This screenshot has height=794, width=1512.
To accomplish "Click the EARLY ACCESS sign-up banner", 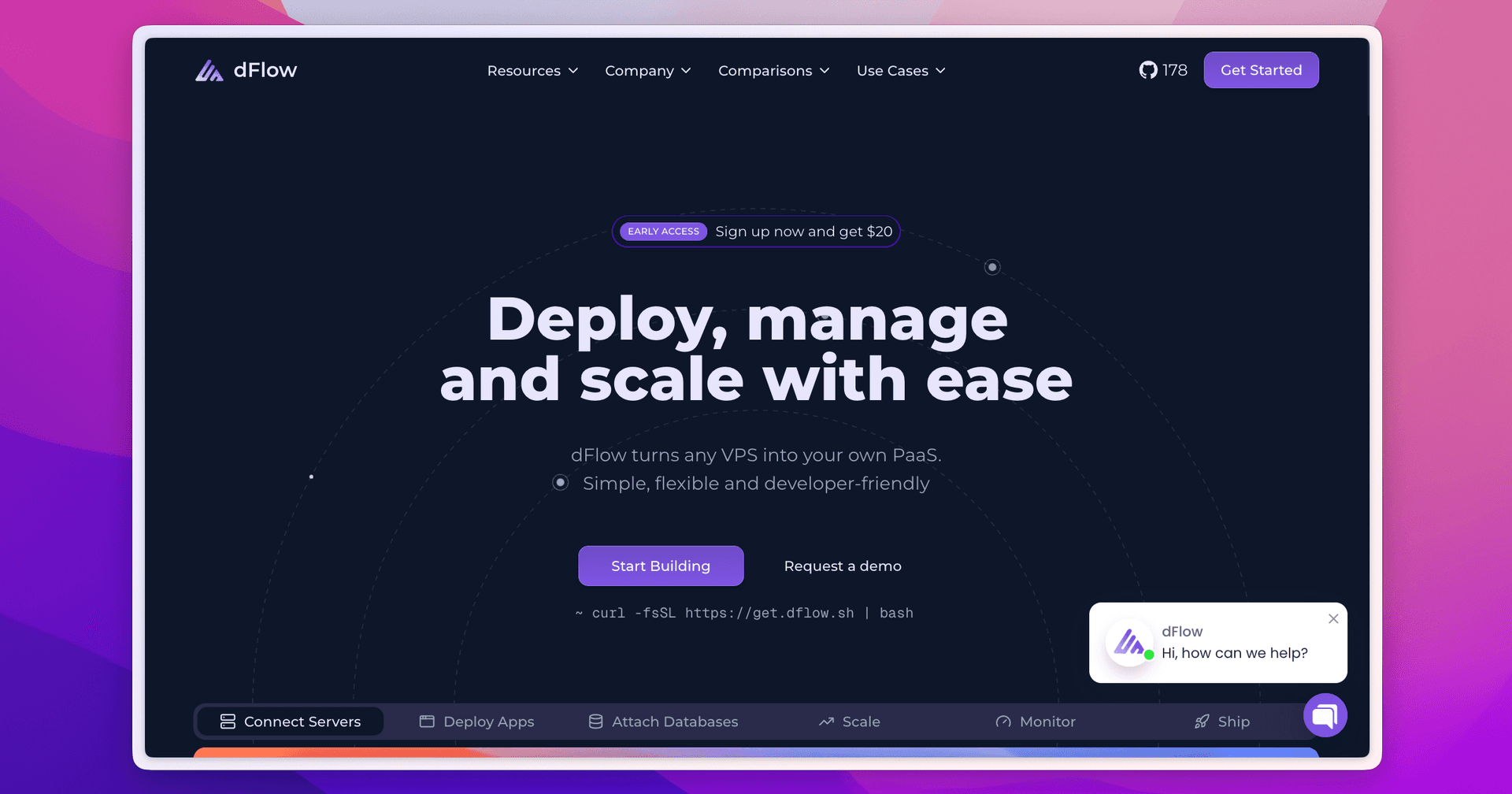I will click(x=755, y=231).
